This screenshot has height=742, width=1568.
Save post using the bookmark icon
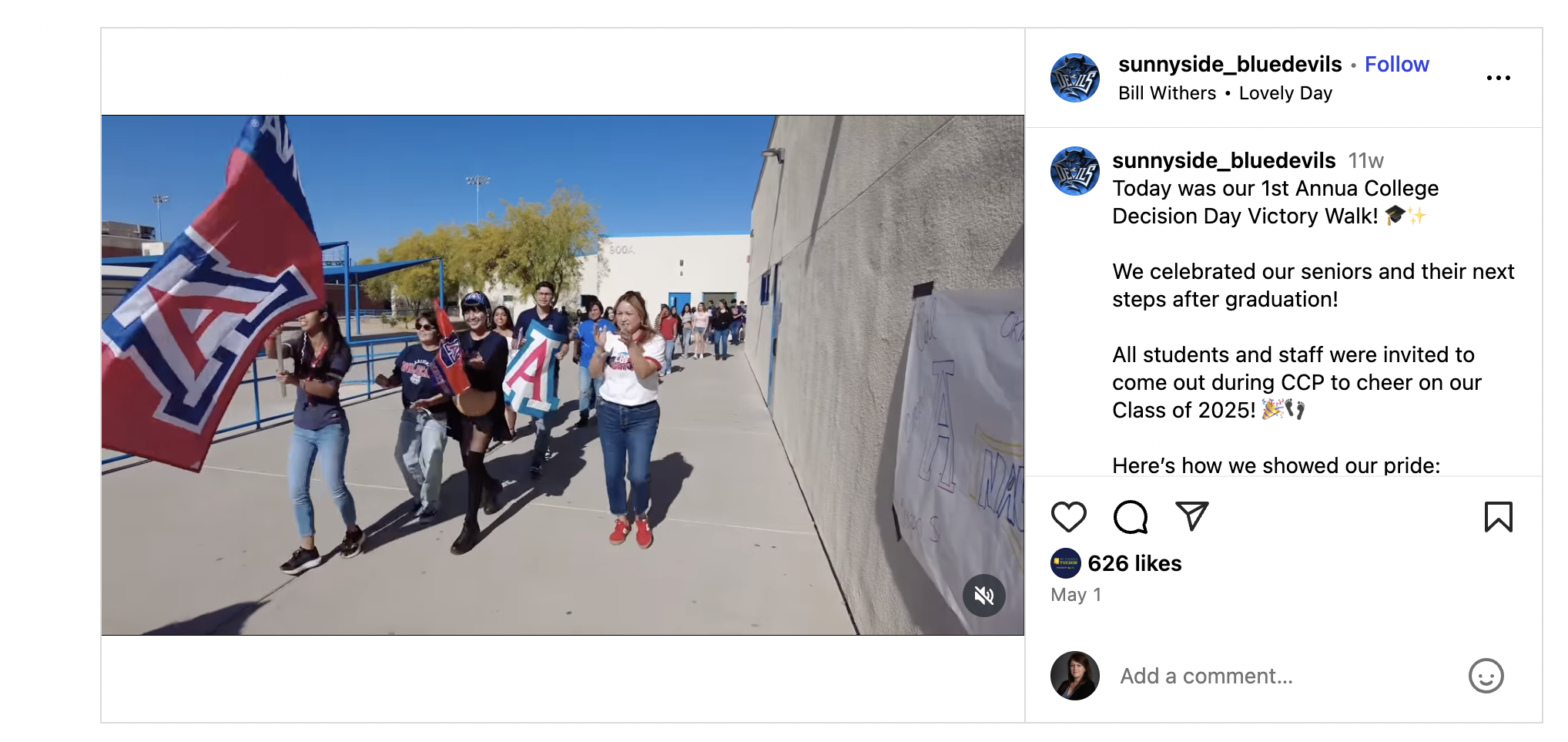[1499, 517]
